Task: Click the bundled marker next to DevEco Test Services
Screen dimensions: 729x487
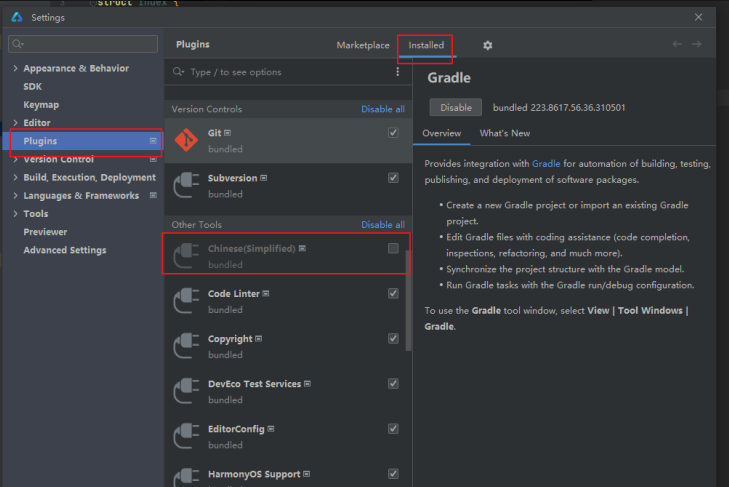Action: point(307,384)
